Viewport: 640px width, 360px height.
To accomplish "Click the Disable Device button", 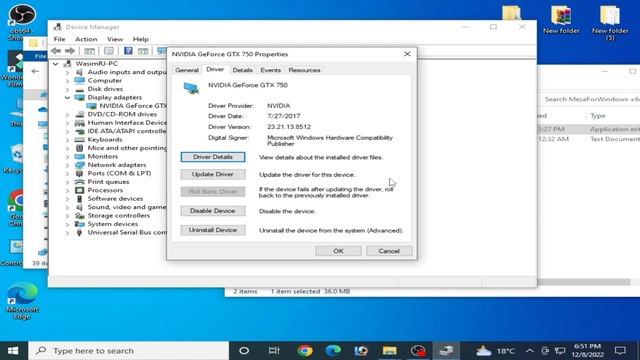I will point(213,211).
